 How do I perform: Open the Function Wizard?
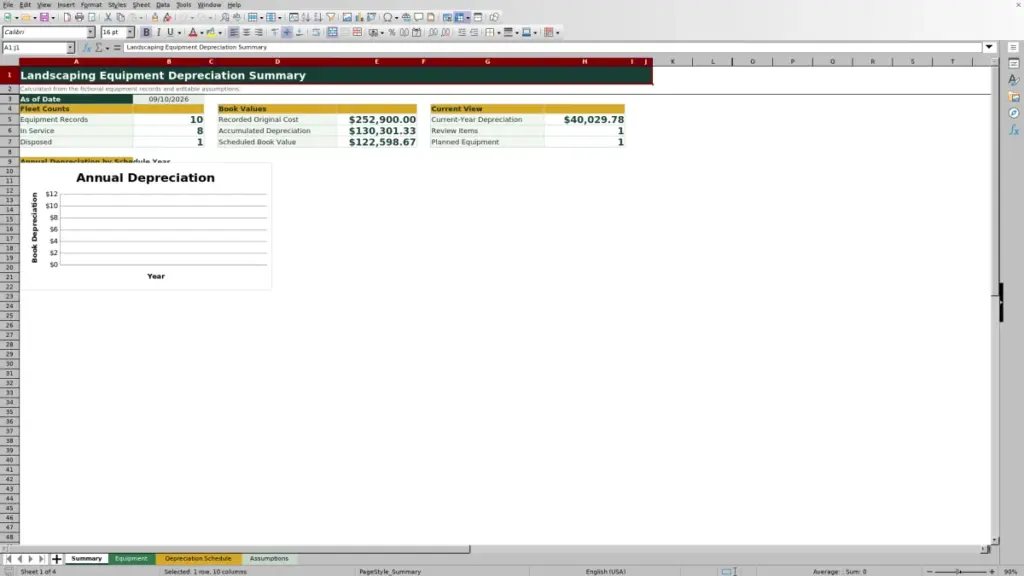(87, 48)
